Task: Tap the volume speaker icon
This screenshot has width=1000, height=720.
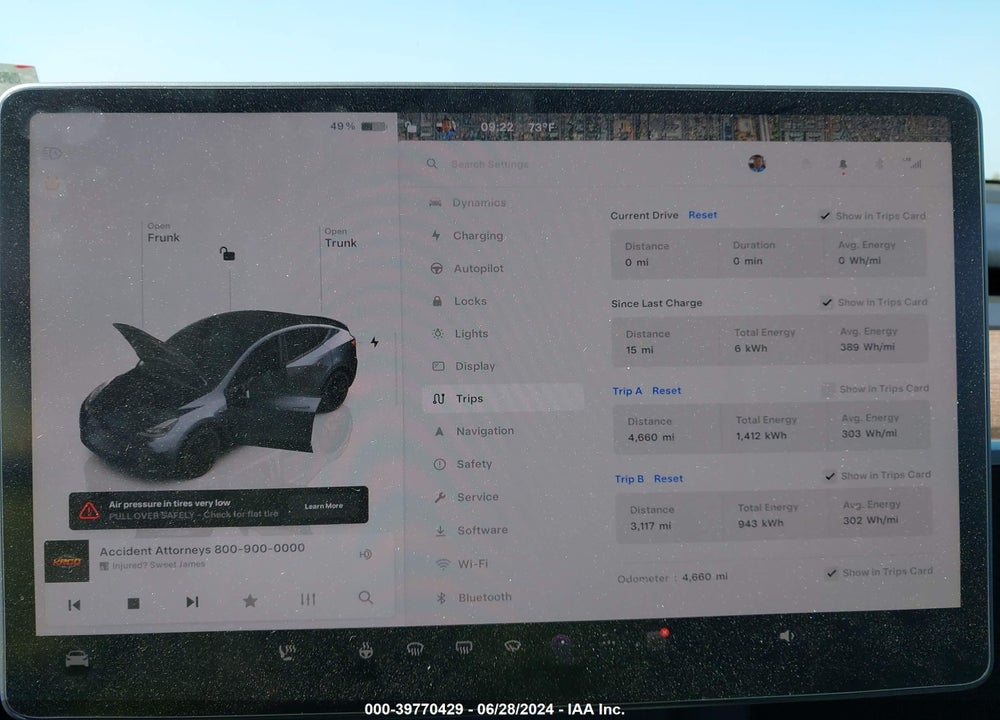Action: pyautogui.click(x=788, y=636)
